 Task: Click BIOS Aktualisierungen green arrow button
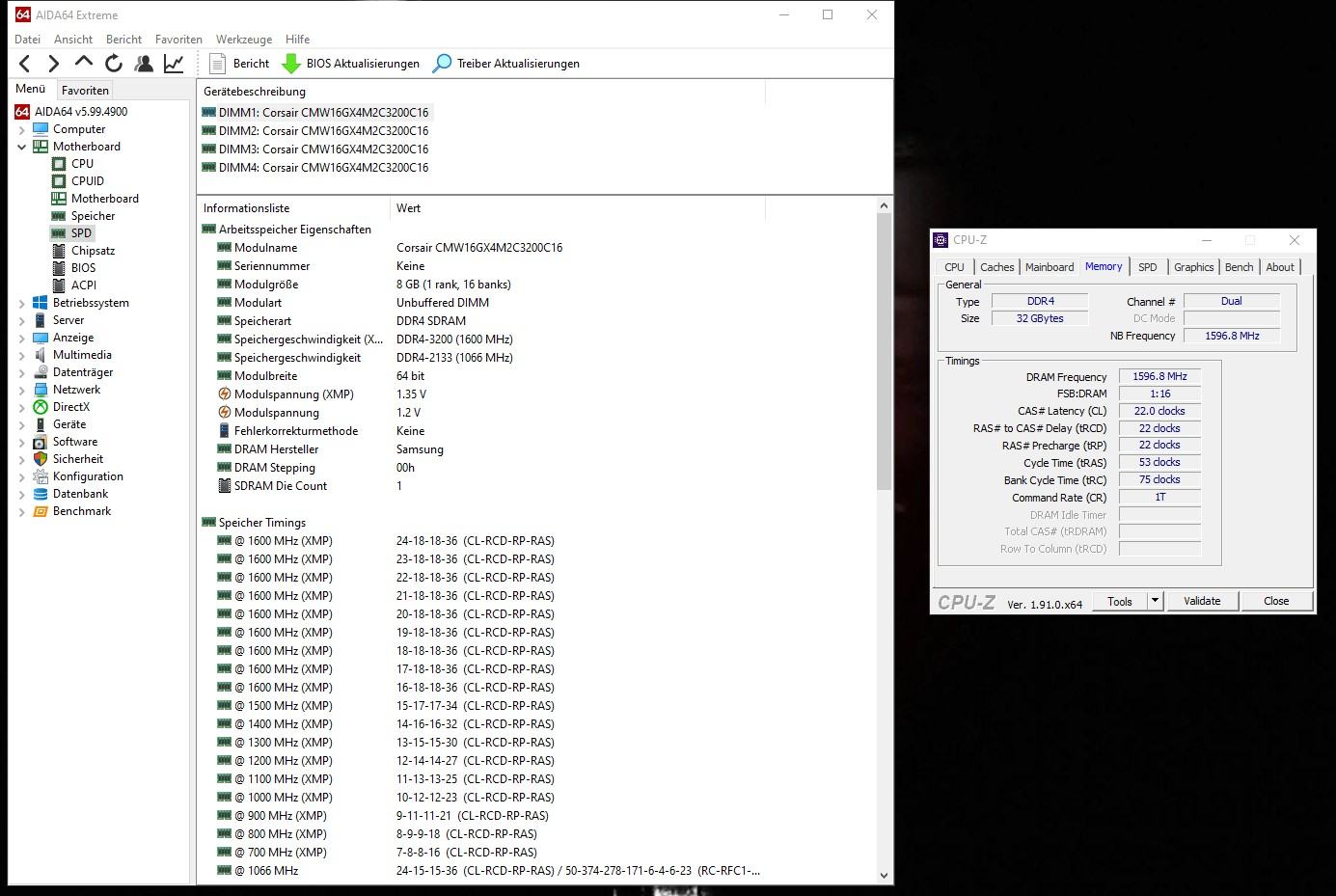pyautogui.click(x=350, y=64)
